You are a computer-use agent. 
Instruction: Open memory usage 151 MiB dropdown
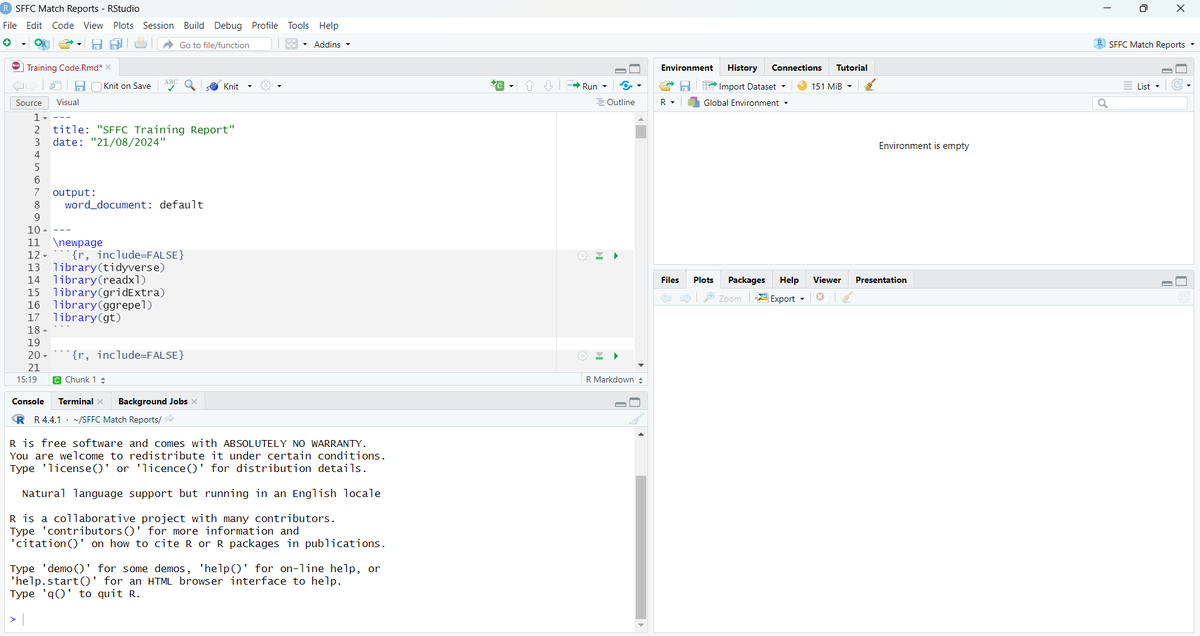click(x=825, y=86)
